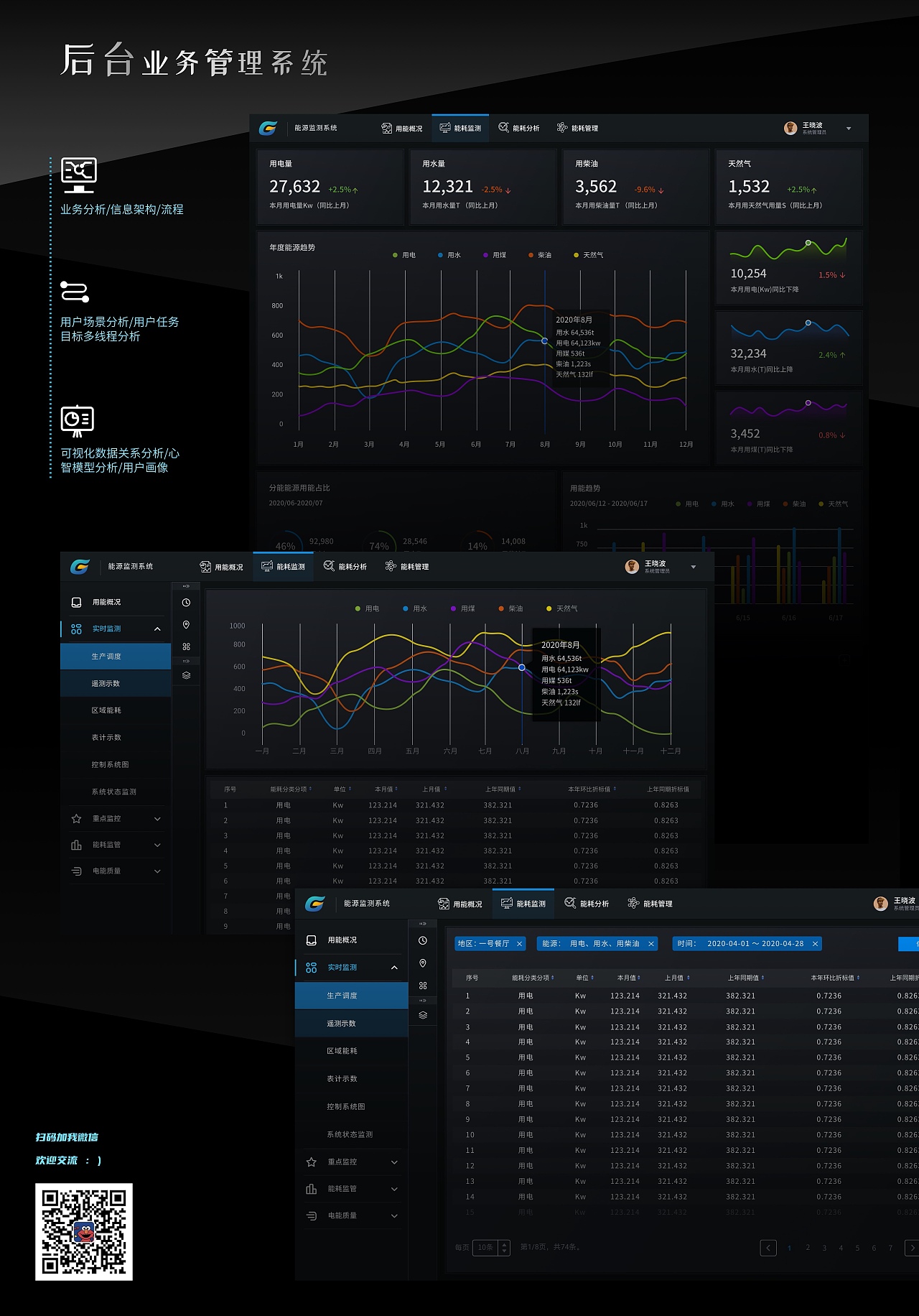
Task: Toggle 用电 legend in 年度能源趋势 chart
Action: [404, 255]
